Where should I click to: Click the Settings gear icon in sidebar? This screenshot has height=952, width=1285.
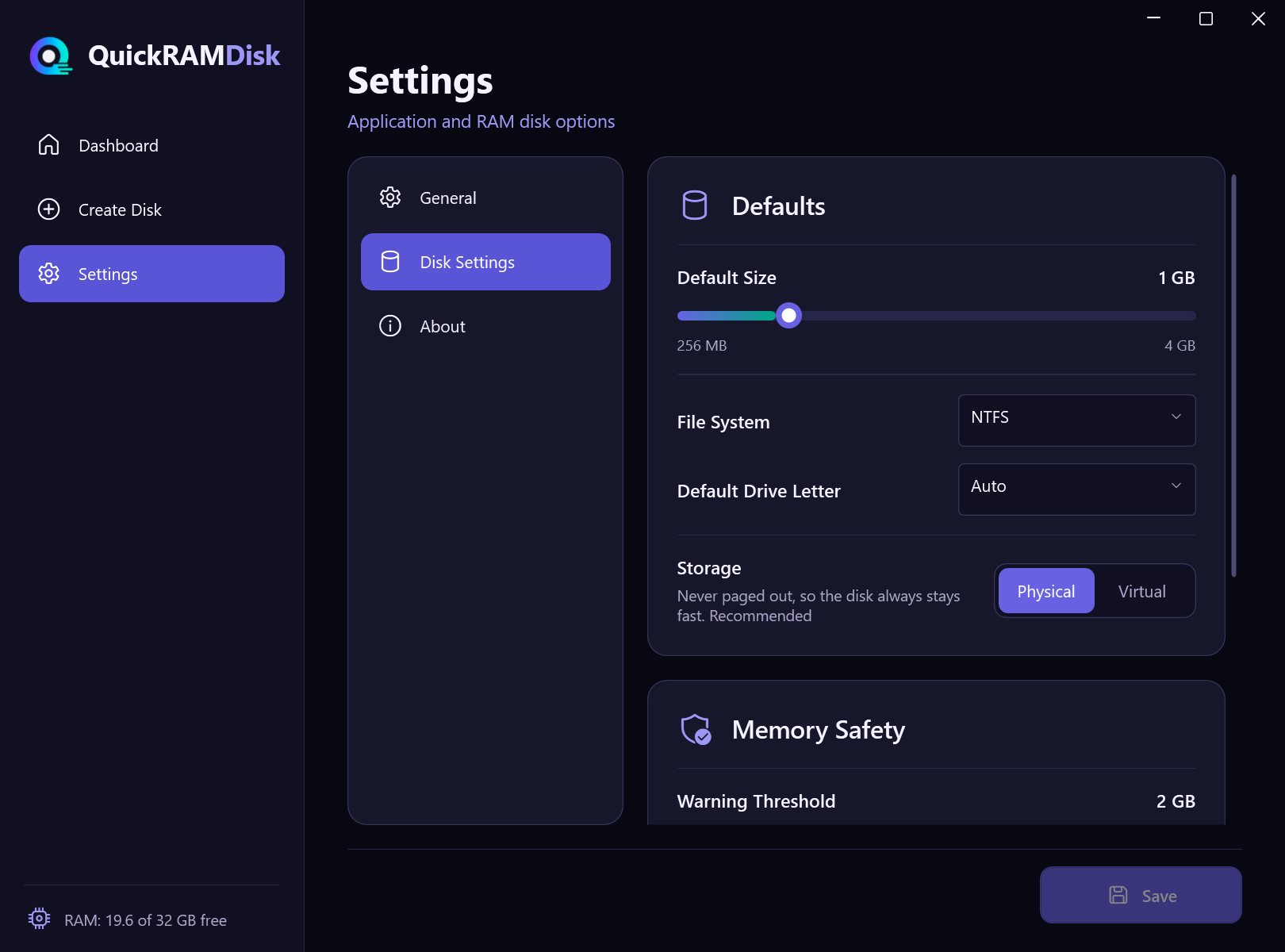click(49, 273)
